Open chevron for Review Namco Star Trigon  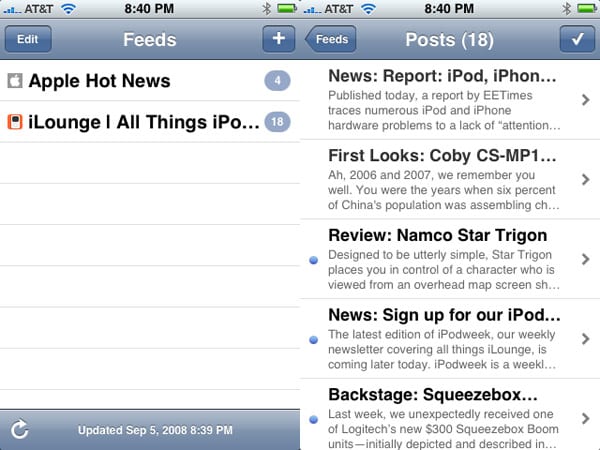[585, 259]
